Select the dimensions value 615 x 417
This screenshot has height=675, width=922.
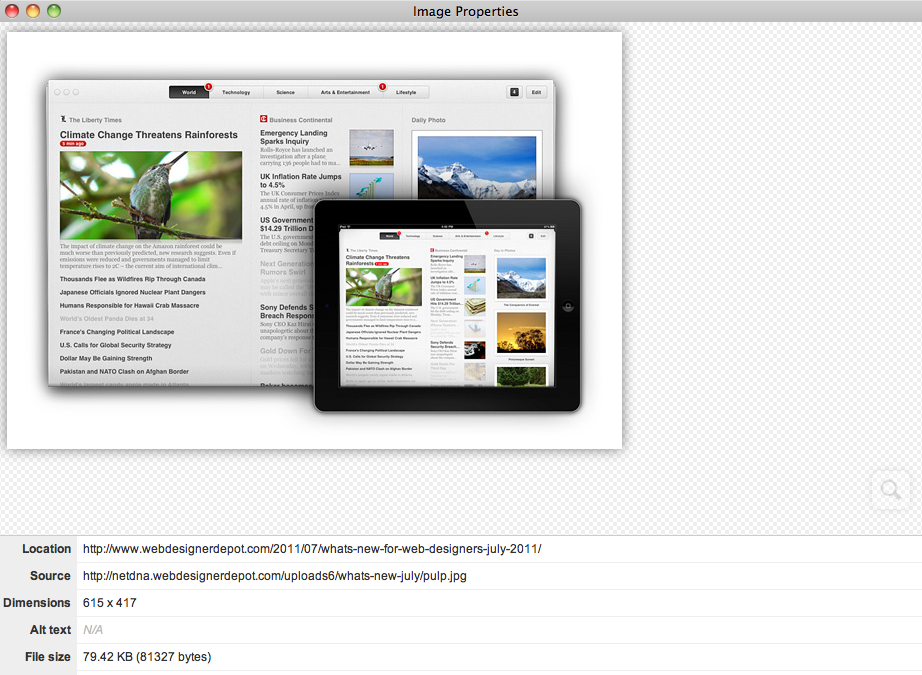click(109, 603)
